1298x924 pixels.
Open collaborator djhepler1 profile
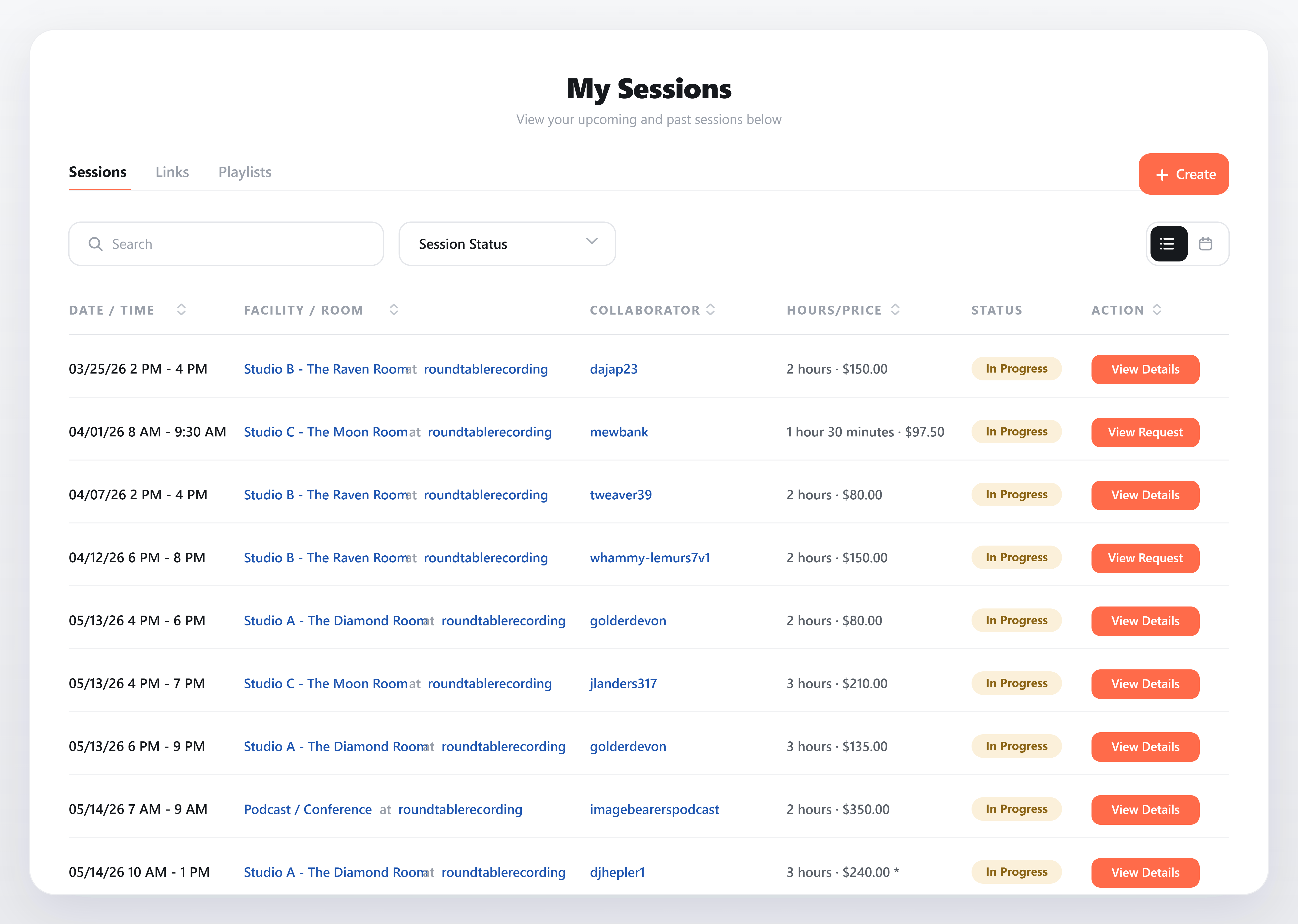(x=618, y=872)
